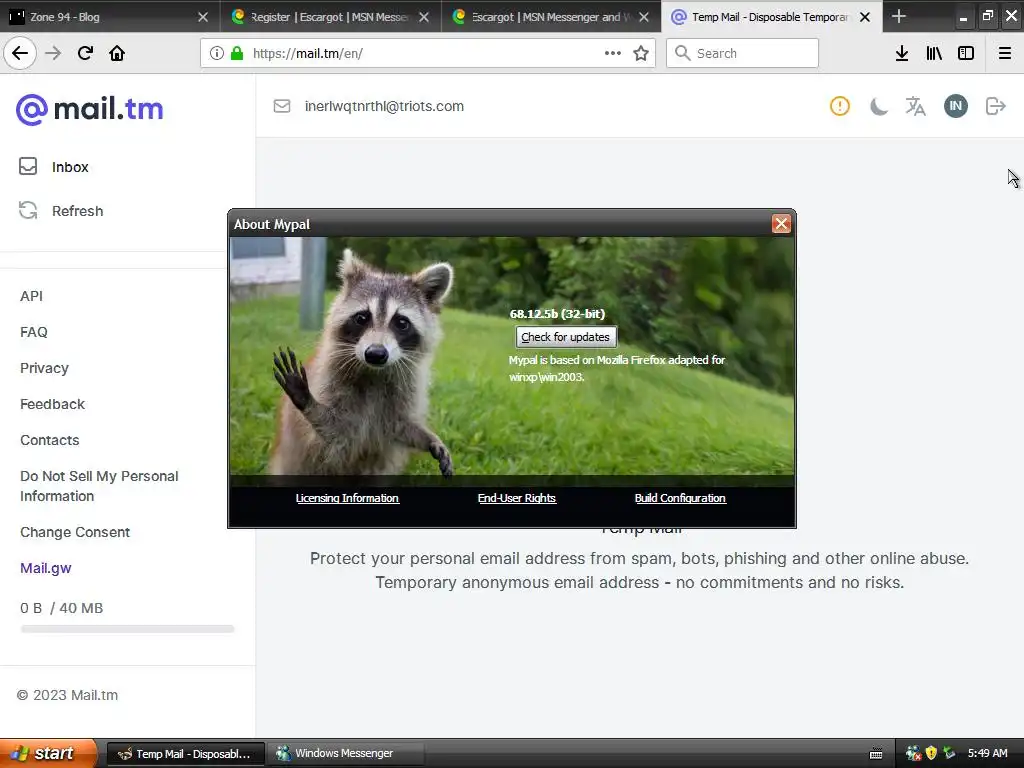Click the orange warning exclamation icon
Screen dimensions: 1024x768
(x=840, y=106)
